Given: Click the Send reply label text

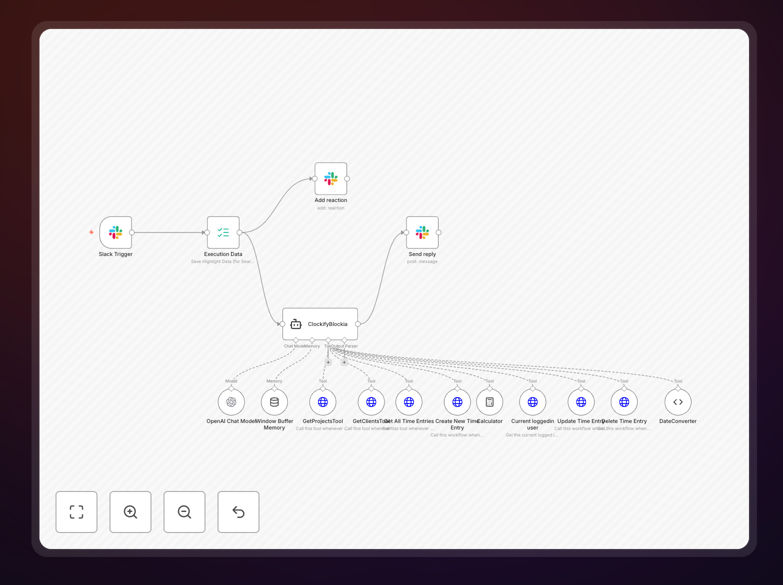Looking at the screenshot, I should click(422, 254).
